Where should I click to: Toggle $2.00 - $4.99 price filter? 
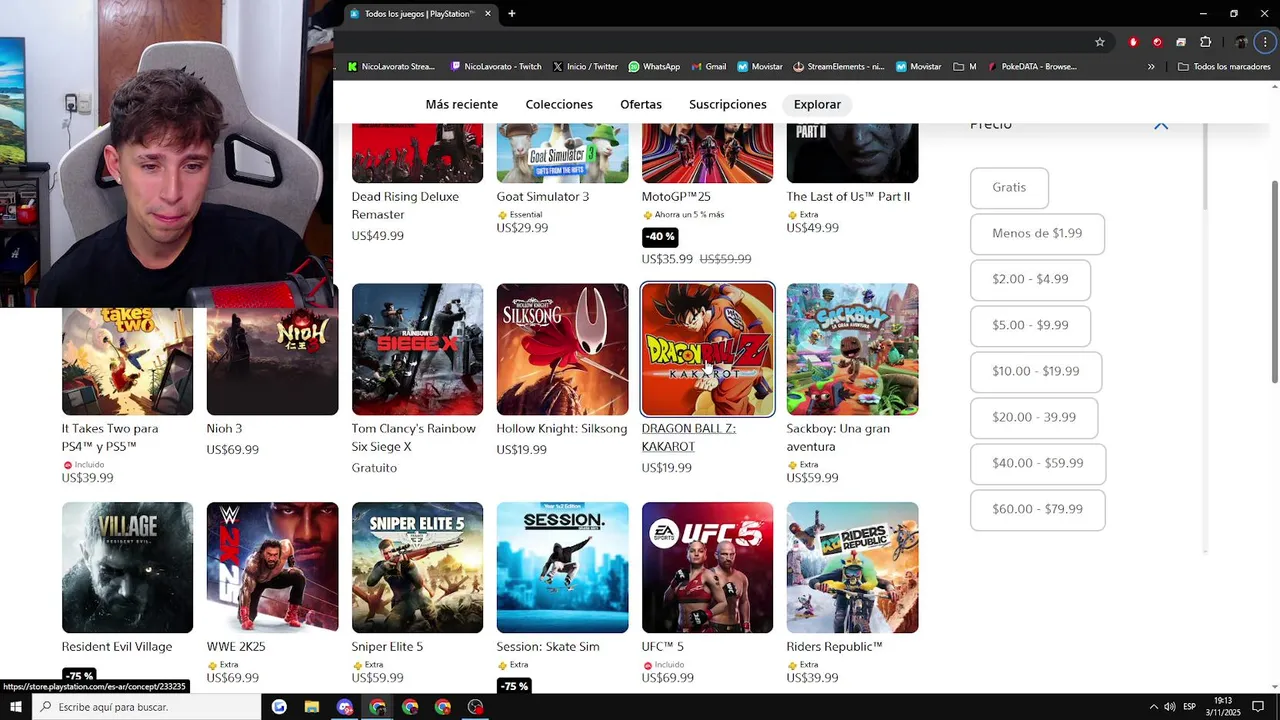(1030, 280)
